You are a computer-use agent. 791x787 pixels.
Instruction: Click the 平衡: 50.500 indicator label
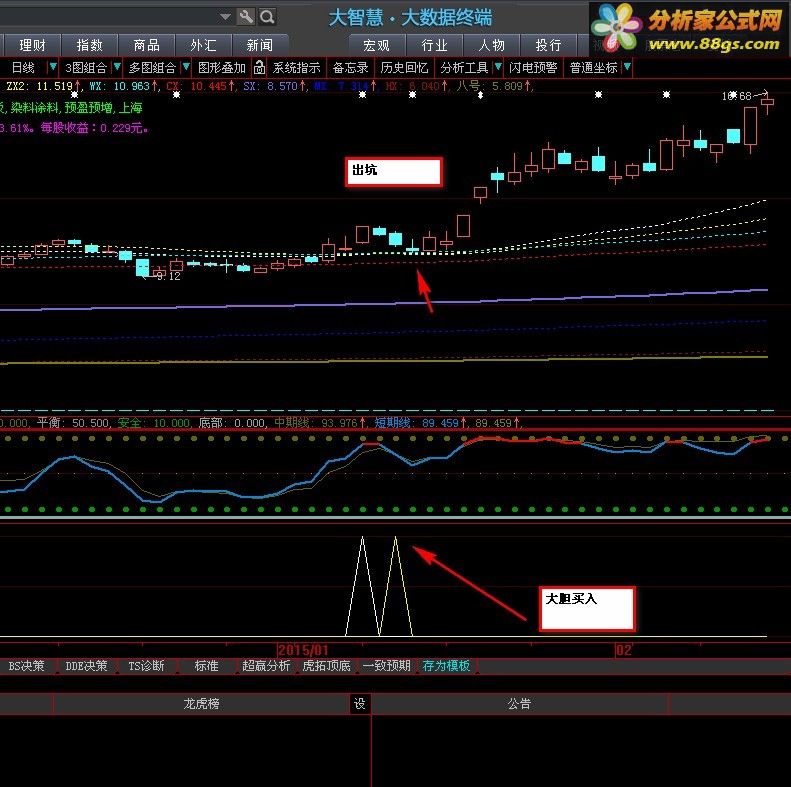73,423
